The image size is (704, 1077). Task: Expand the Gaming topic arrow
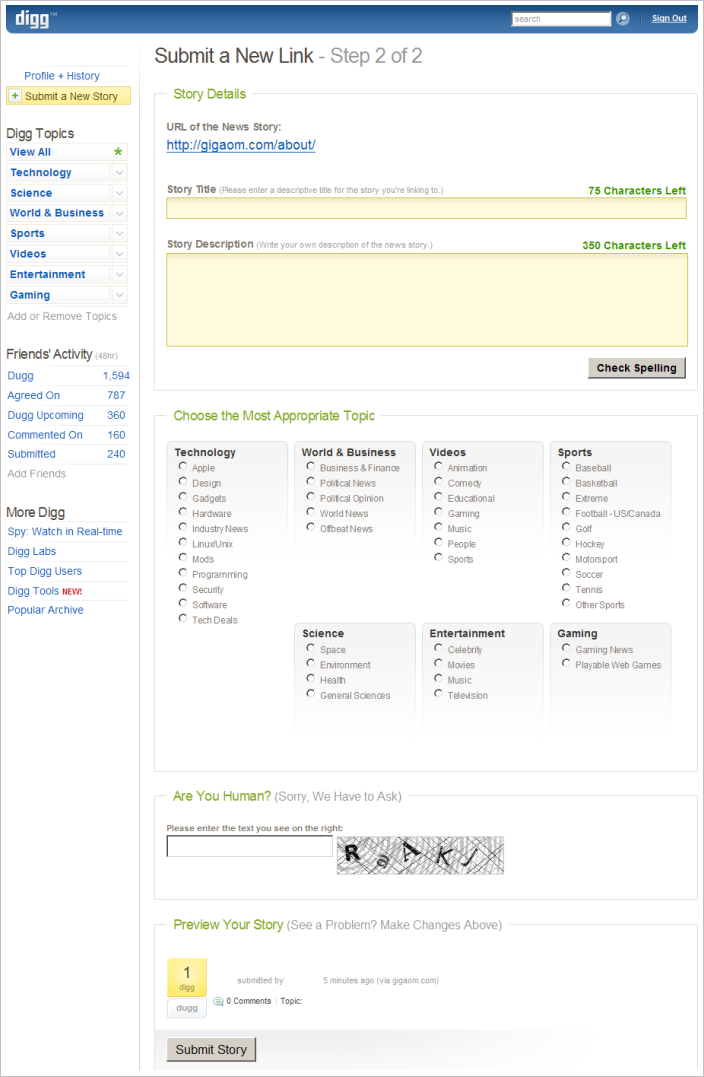pos(120,295)
